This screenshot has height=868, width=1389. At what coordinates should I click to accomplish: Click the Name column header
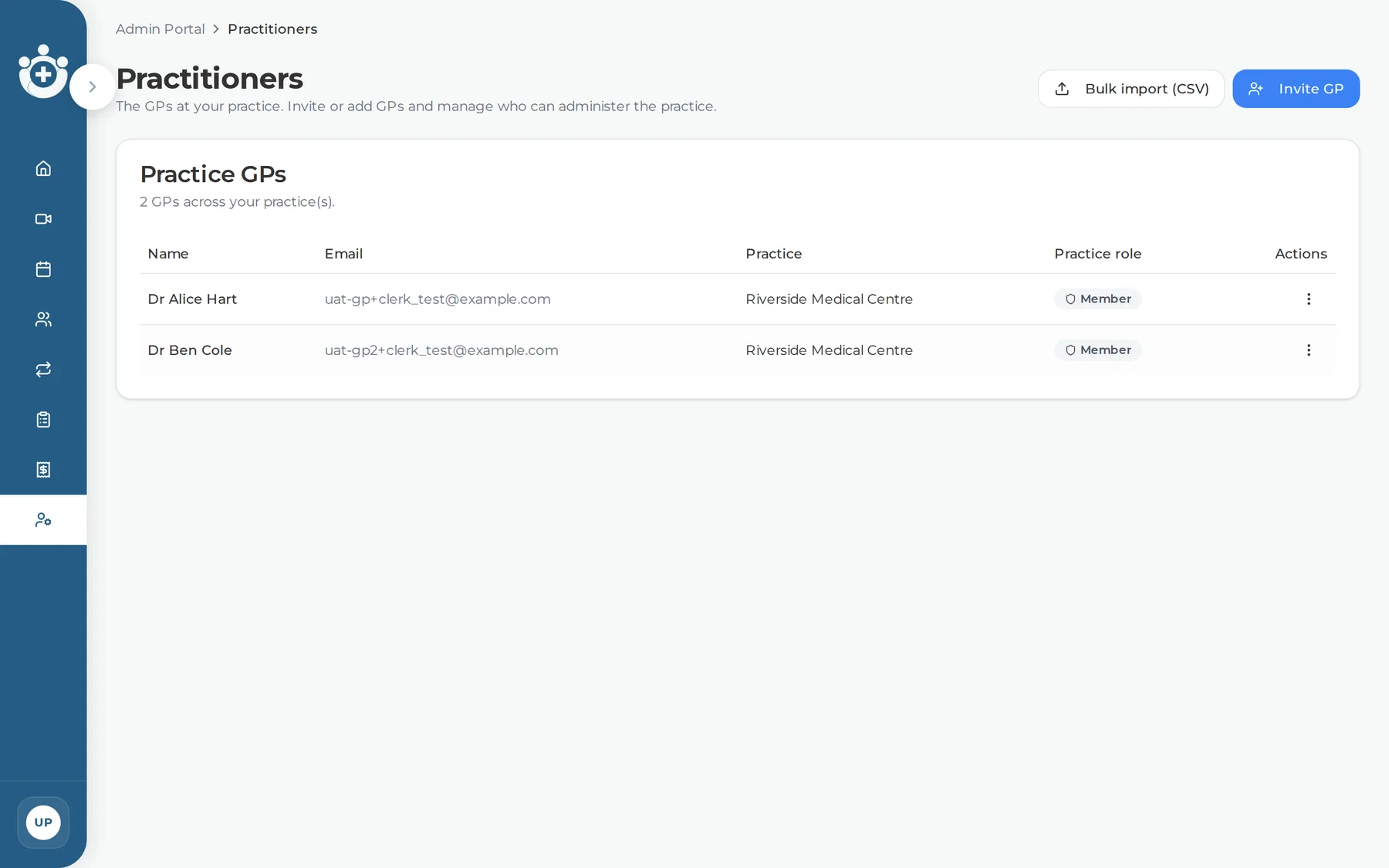168,254
